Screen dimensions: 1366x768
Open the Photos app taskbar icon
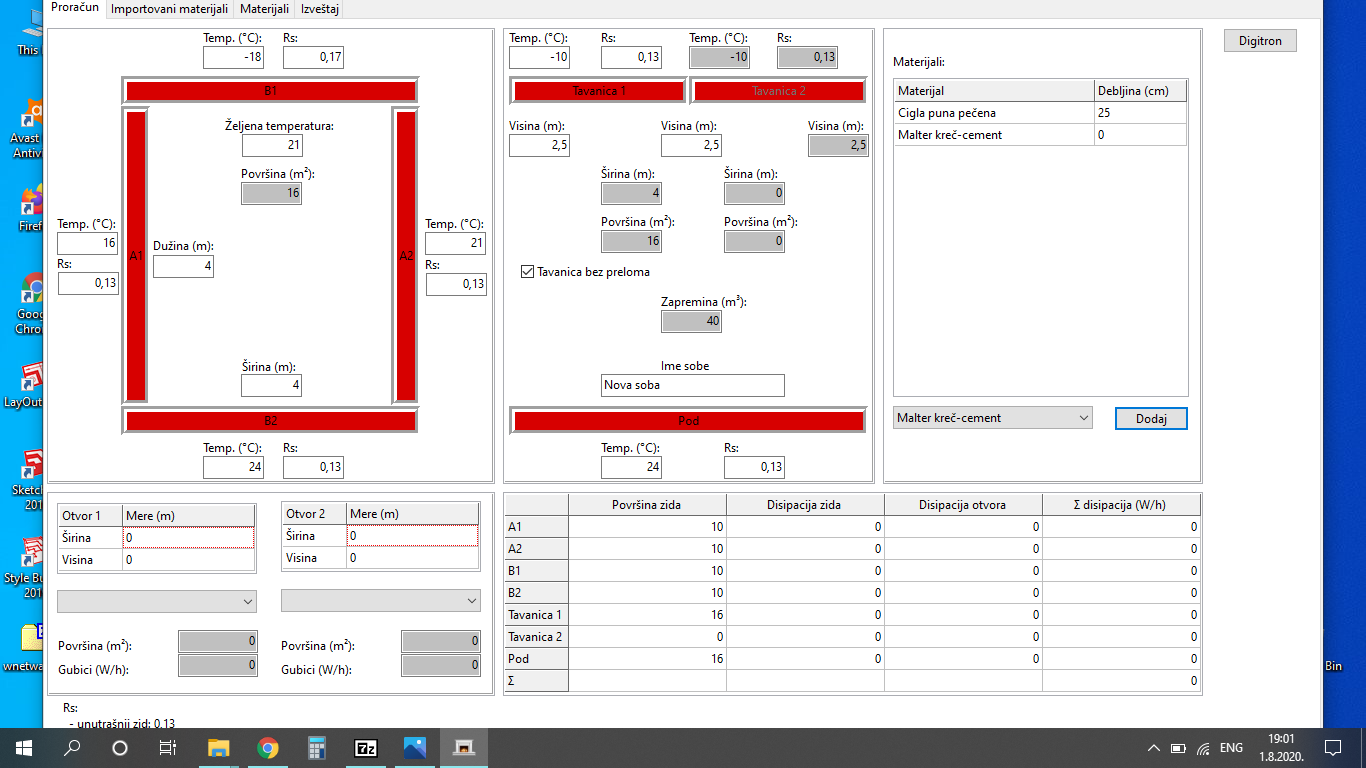[415, 747]
